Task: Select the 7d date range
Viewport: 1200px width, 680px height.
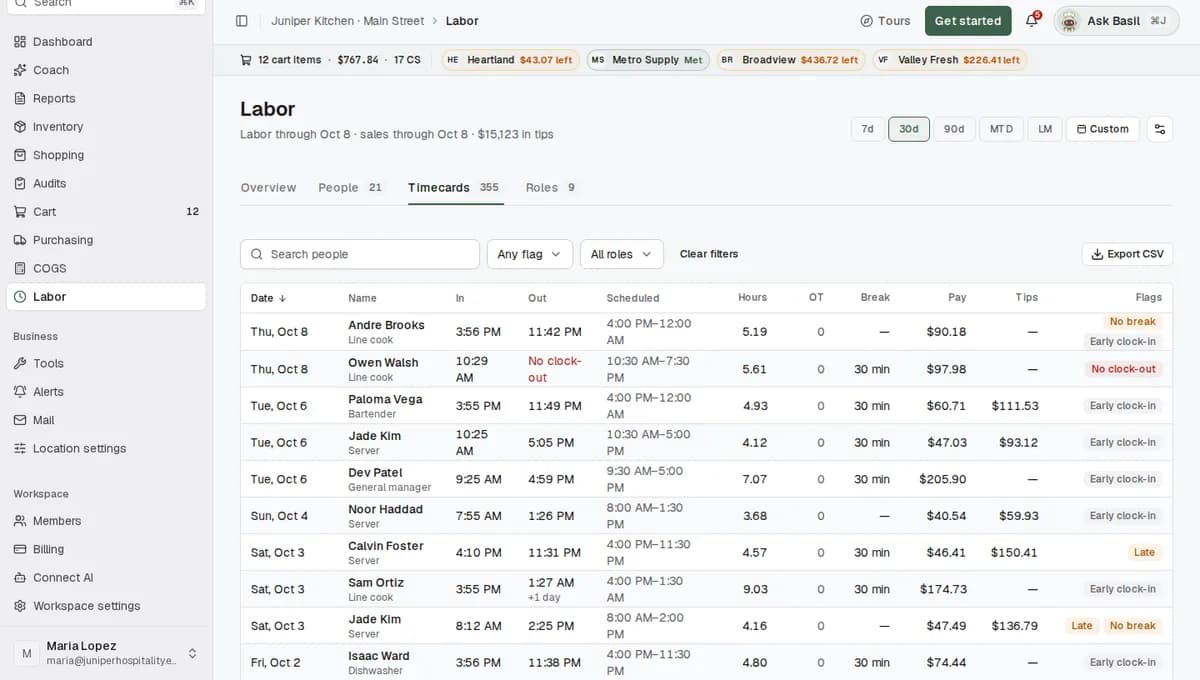Action: coord(867,129)
